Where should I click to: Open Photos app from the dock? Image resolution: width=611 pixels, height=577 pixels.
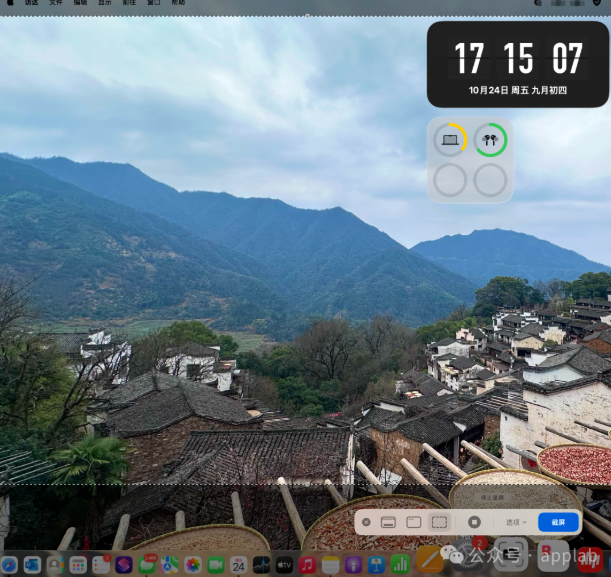(193, 565)
